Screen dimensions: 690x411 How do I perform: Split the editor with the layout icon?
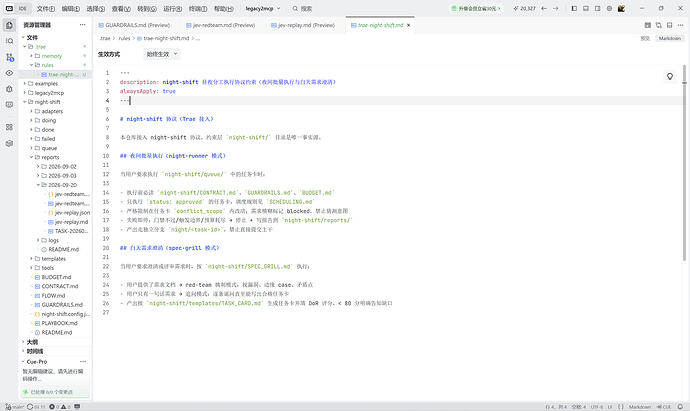coord(669,25)
